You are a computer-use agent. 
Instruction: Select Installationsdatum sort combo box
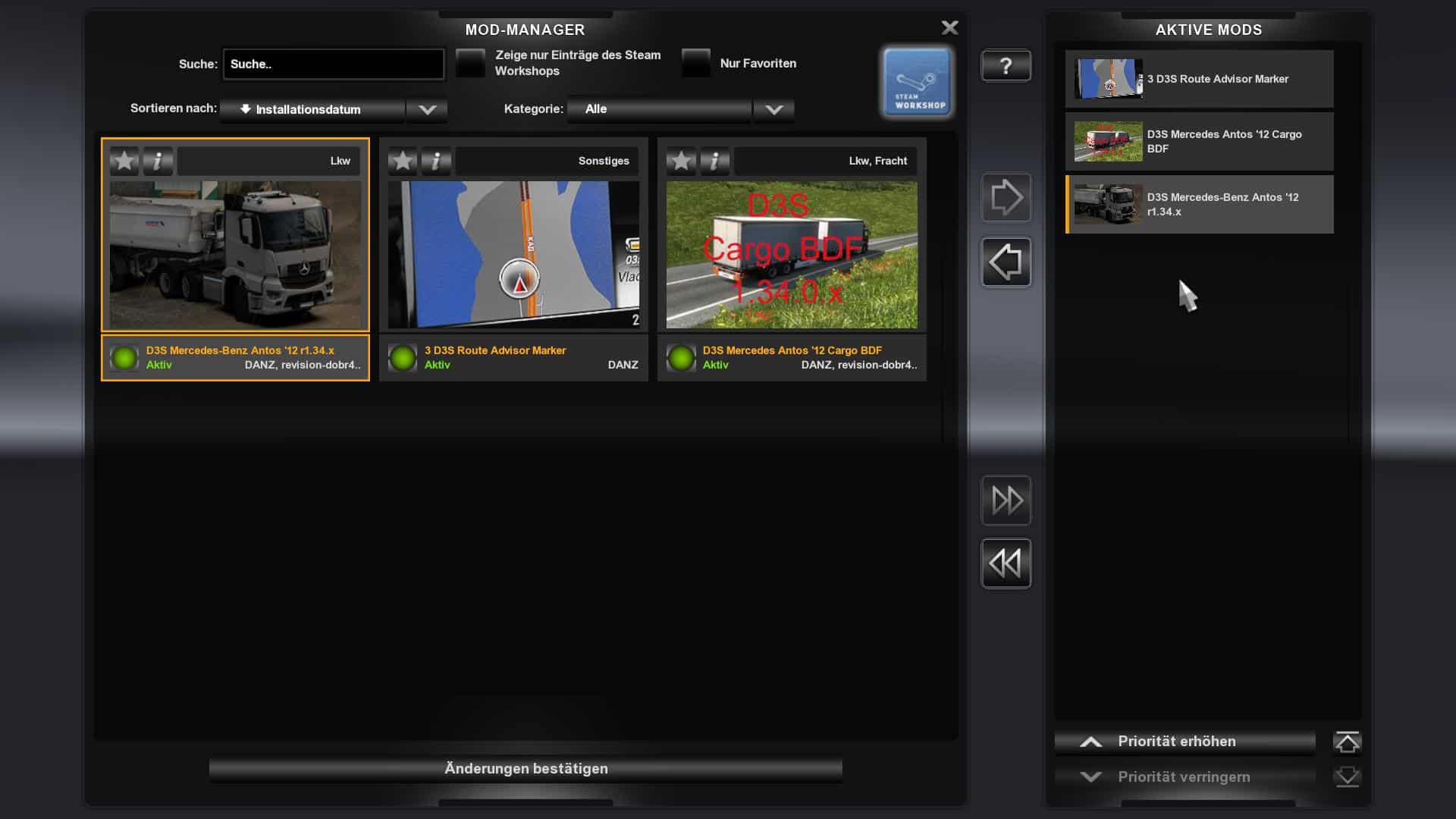(312, 109)
